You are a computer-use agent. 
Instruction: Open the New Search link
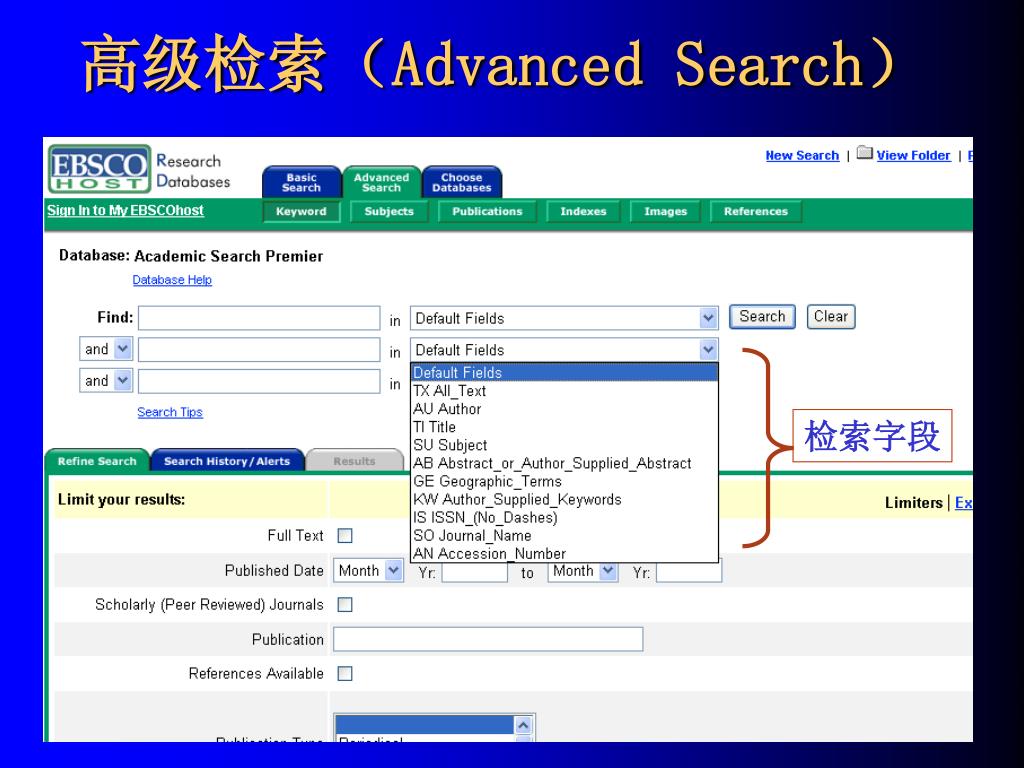tap(802, 155)
